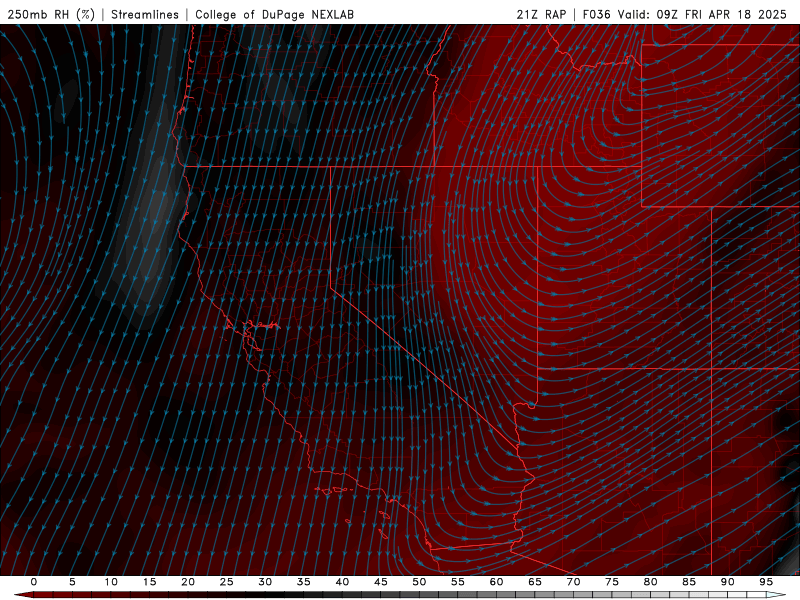Click the "College of DuPage NEXLAB" text
The height and width of the screenshot is (600, 800).
click(274, 14)
